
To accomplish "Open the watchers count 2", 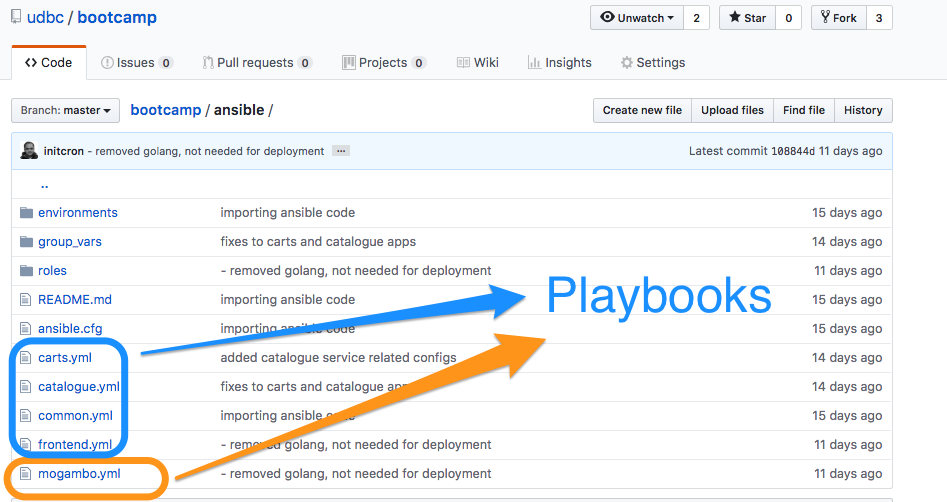I will (696, 18).
